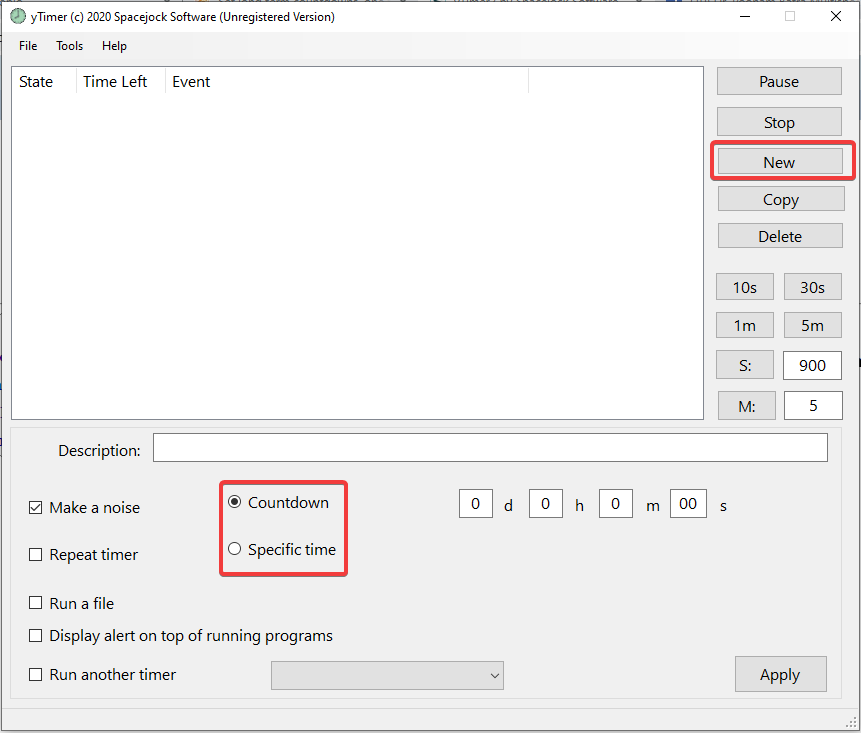The width and height of the screenshot is (861, 733).
Task: Create a timer with the New button
Action: (x=780, y=162)
